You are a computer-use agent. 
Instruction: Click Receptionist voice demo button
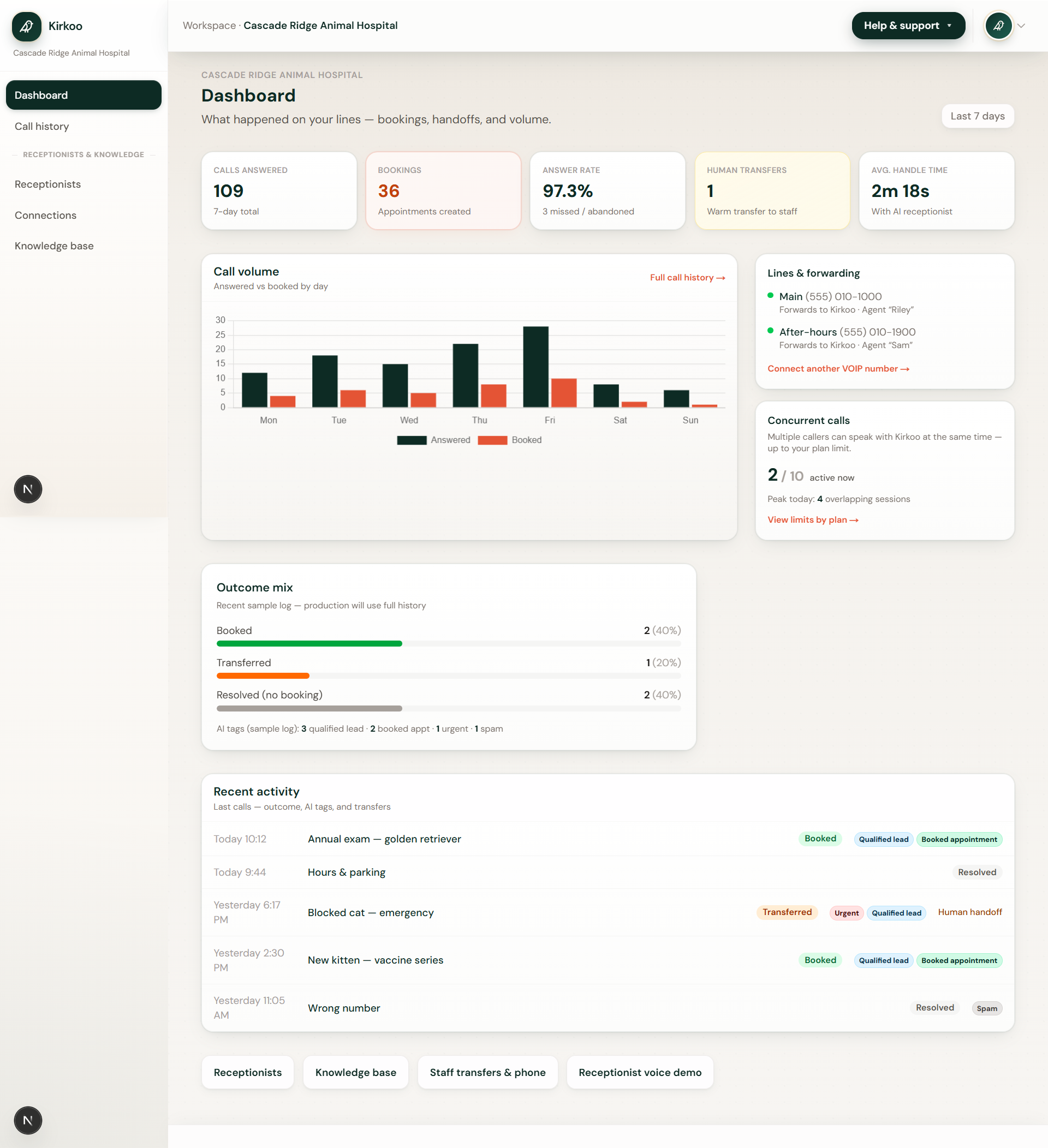[x=640, y=1073]
